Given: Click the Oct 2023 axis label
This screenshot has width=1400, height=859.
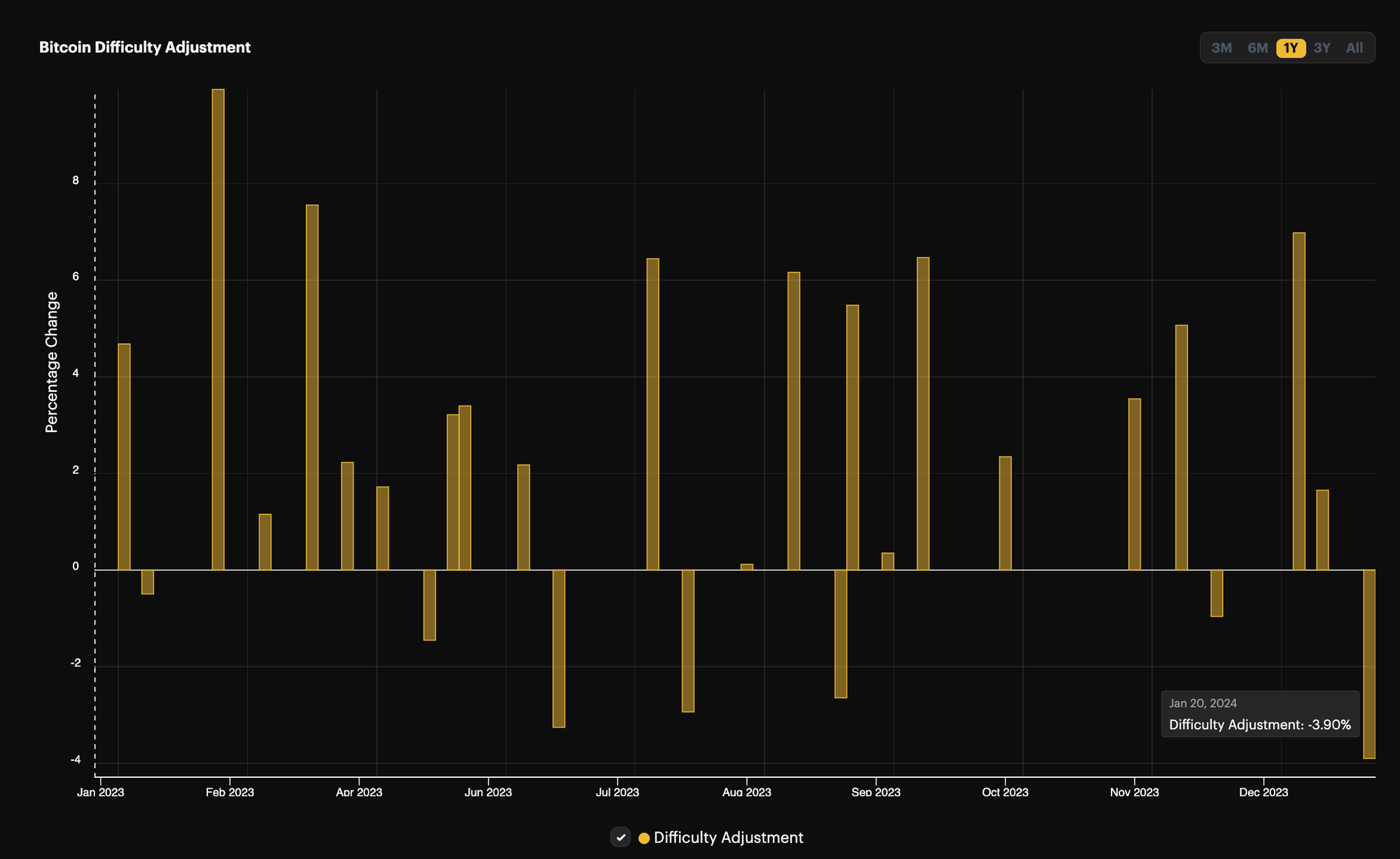Looking at the screenshot, I should click(1005, 792).
